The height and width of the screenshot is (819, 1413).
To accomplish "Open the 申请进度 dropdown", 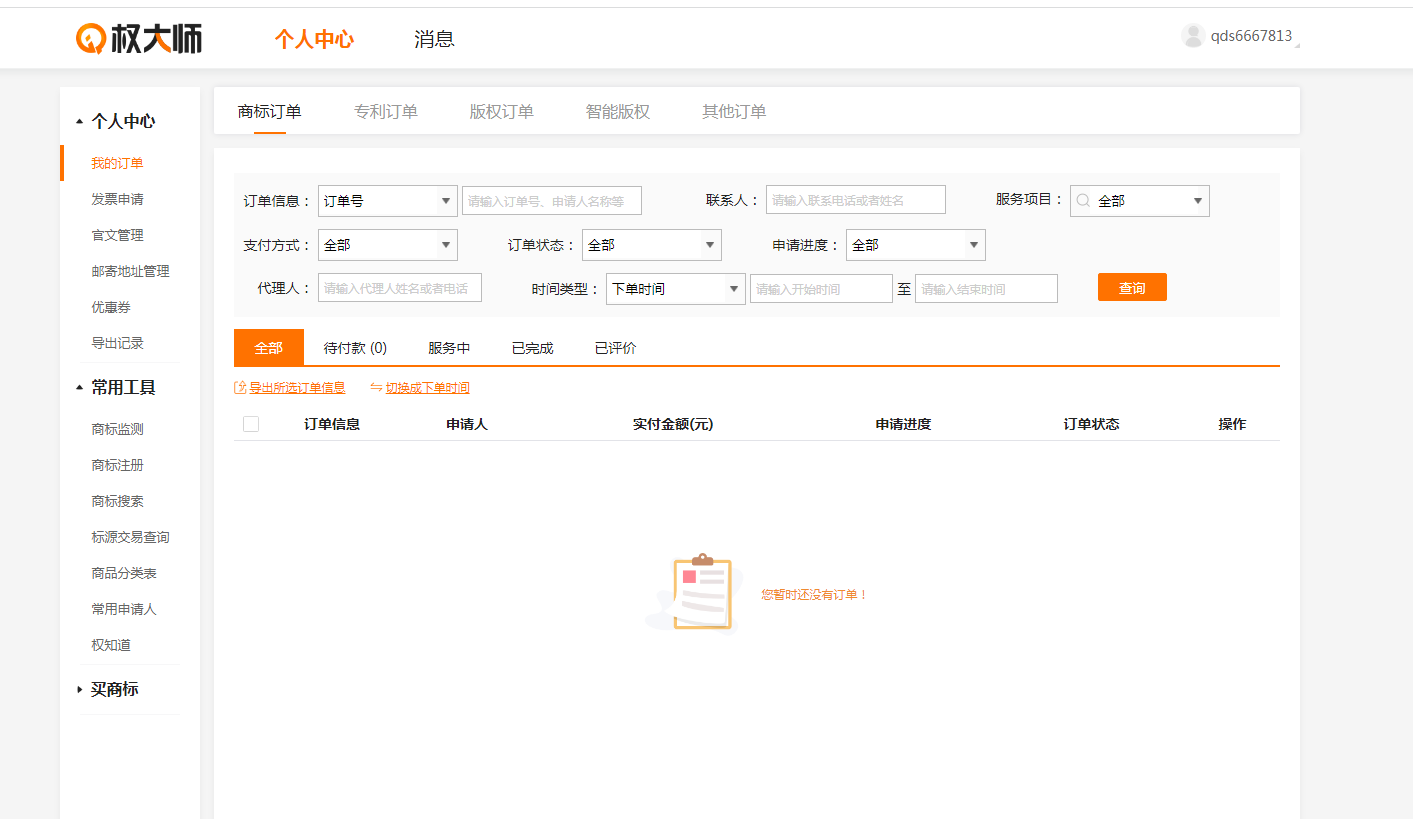I will [915, 245].
